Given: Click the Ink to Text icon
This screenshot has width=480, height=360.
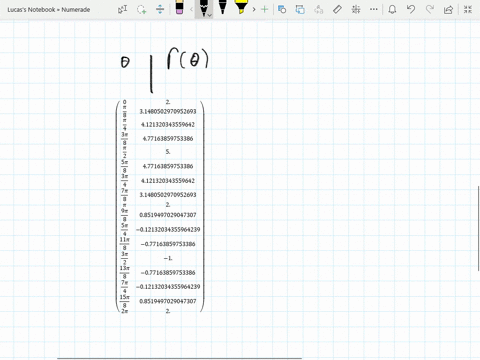Looking at the screenshot, I should 319,9.
